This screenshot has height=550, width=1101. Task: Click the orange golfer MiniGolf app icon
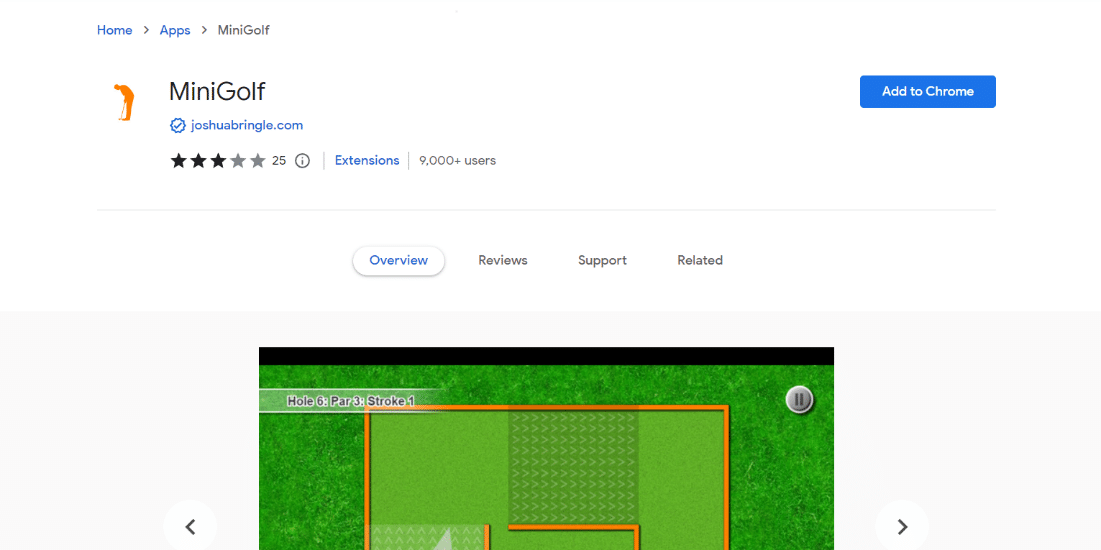(x=124, y=103)
